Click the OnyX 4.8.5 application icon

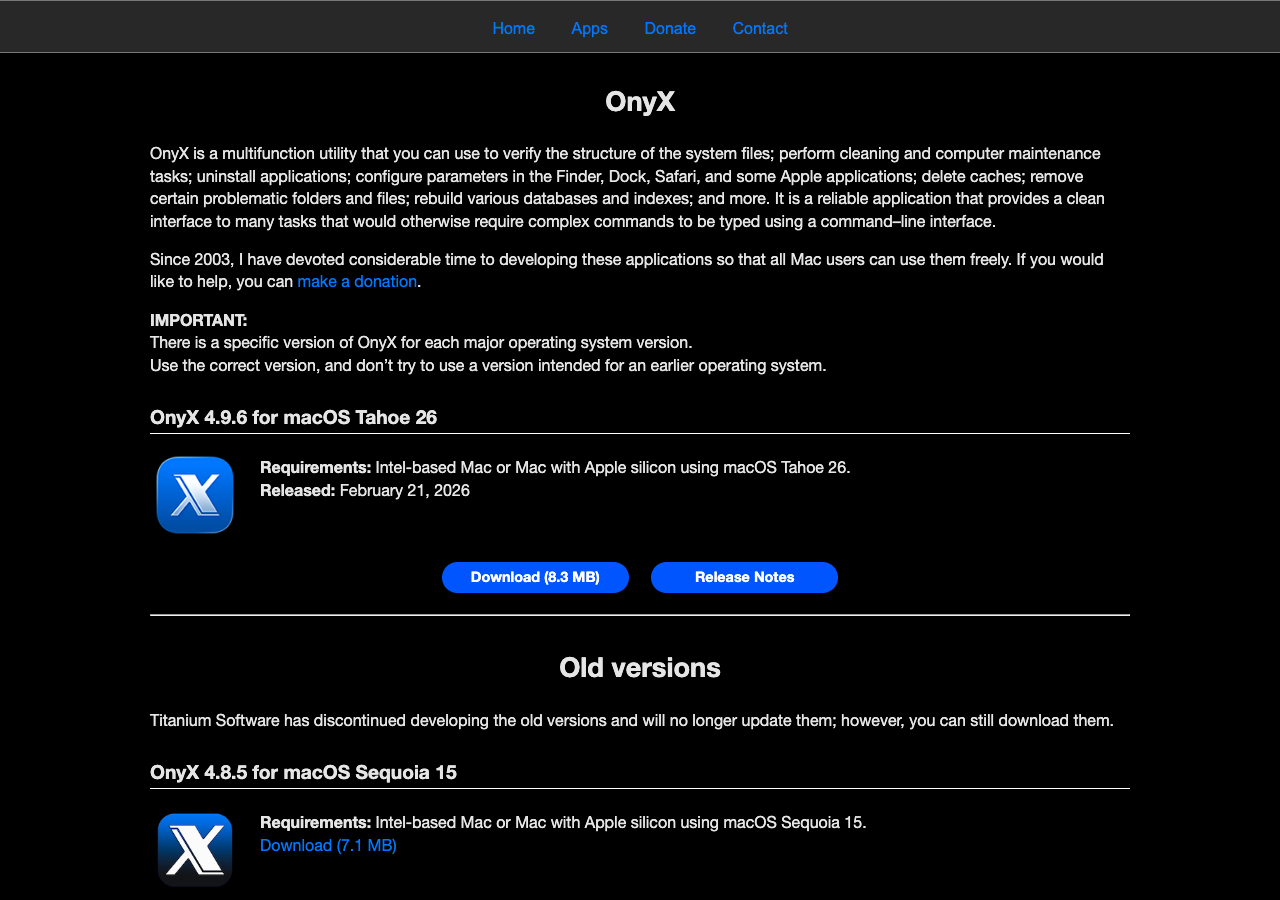195,849
